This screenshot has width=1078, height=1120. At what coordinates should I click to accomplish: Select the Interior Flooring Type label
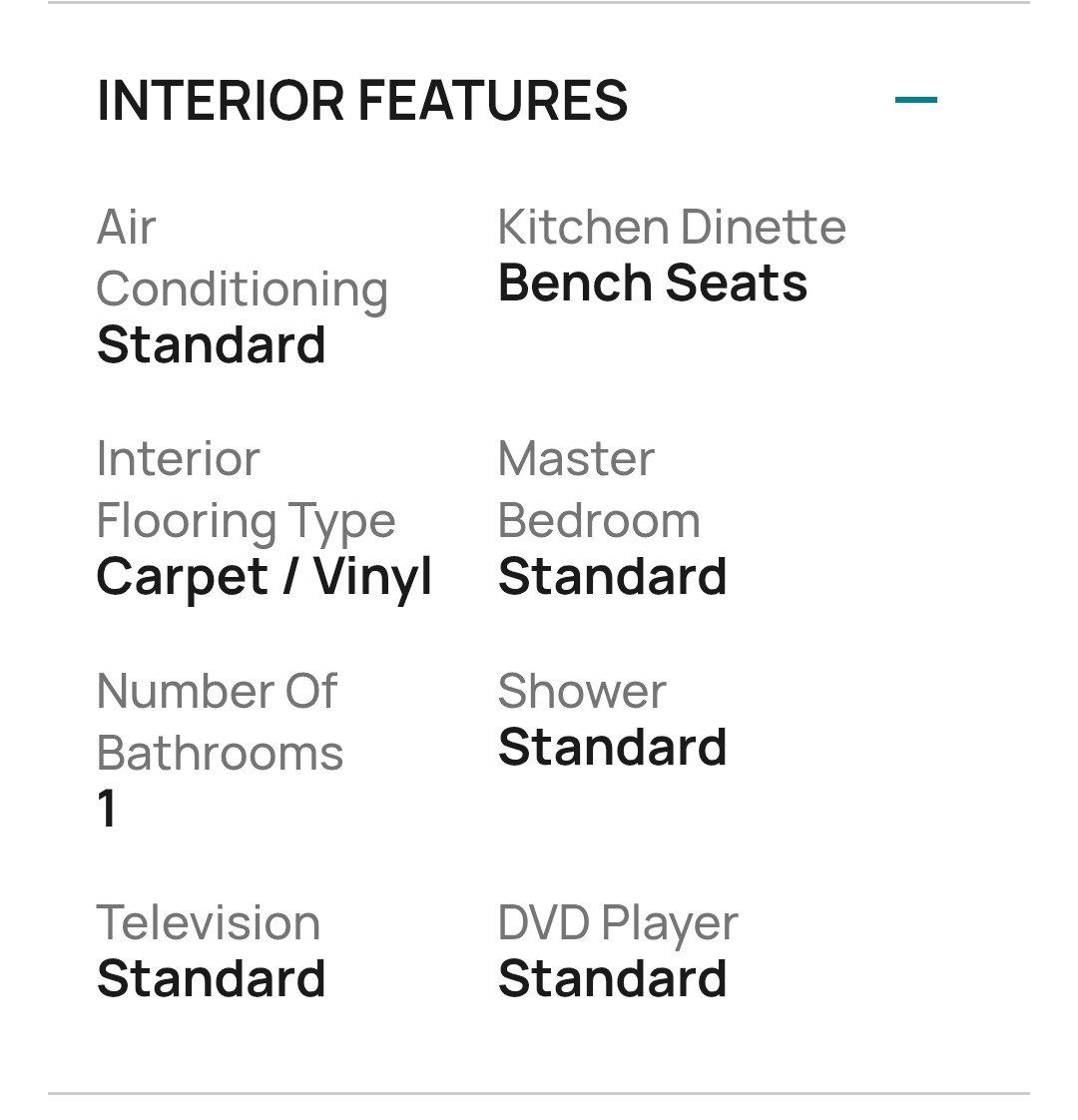point(246,490)
